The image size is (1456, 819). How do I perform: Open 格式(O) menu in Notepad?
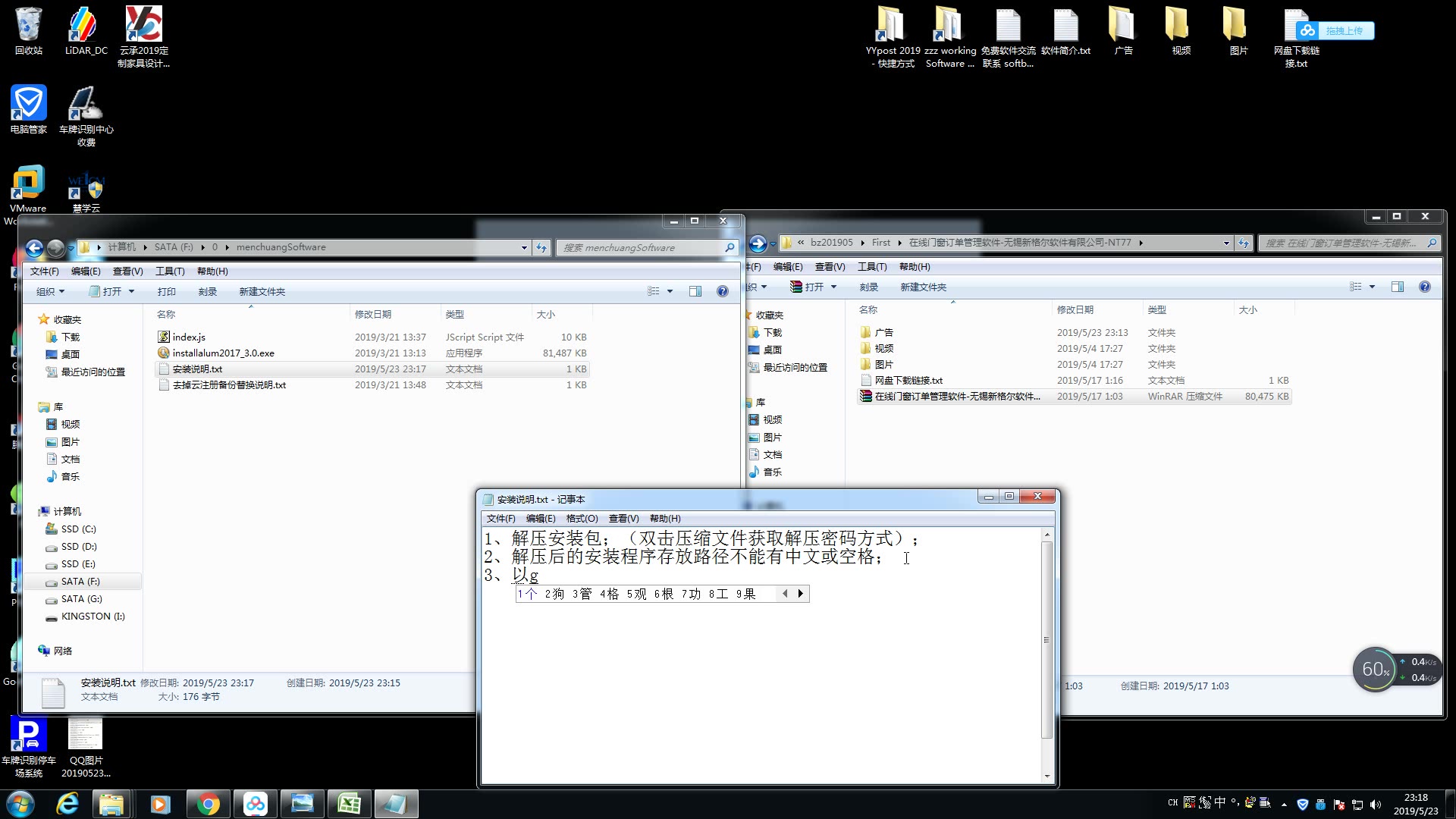582,519
